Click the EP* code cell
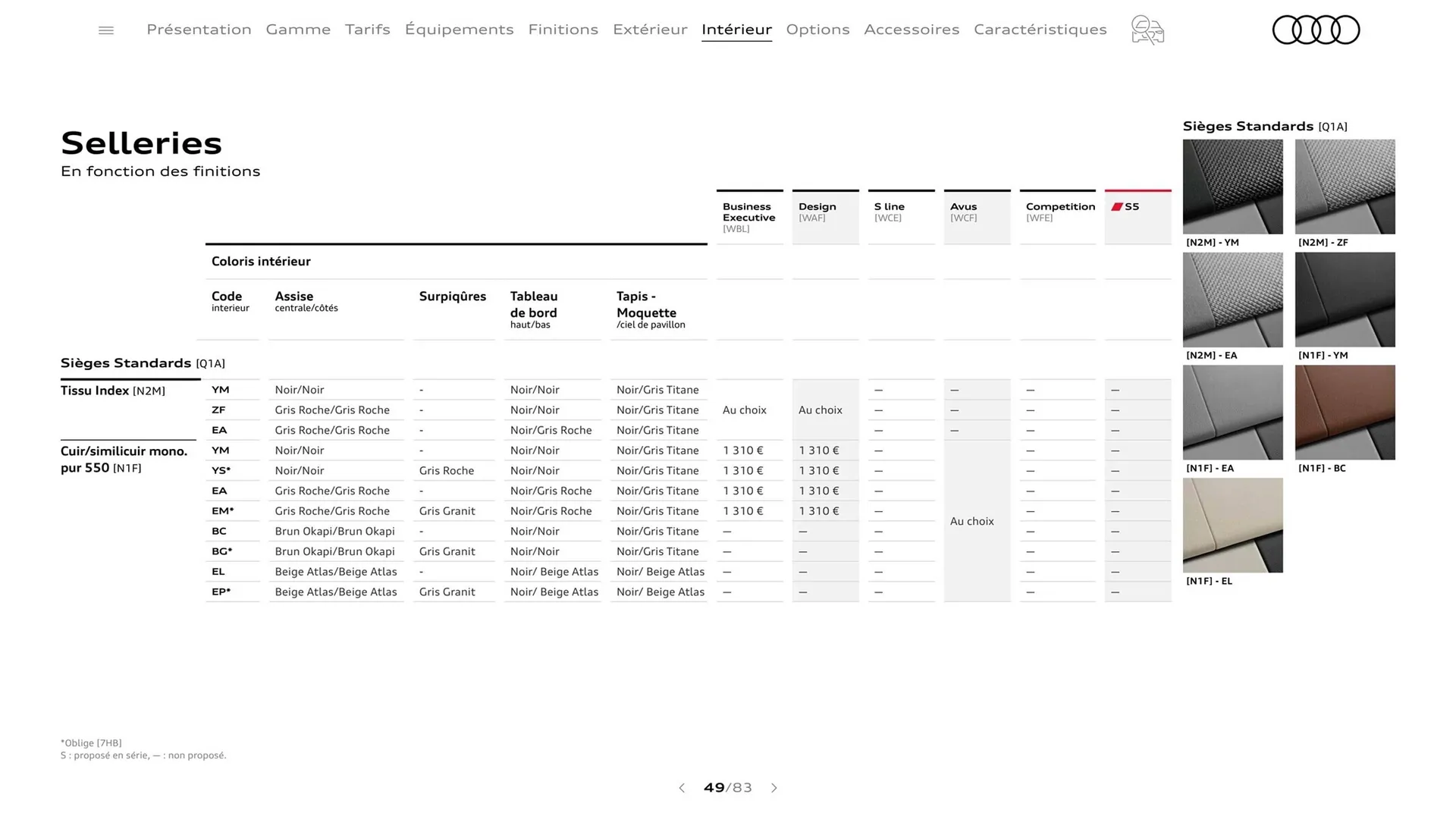The width and height of the screenshot is (1456, 819). point(221,592)
